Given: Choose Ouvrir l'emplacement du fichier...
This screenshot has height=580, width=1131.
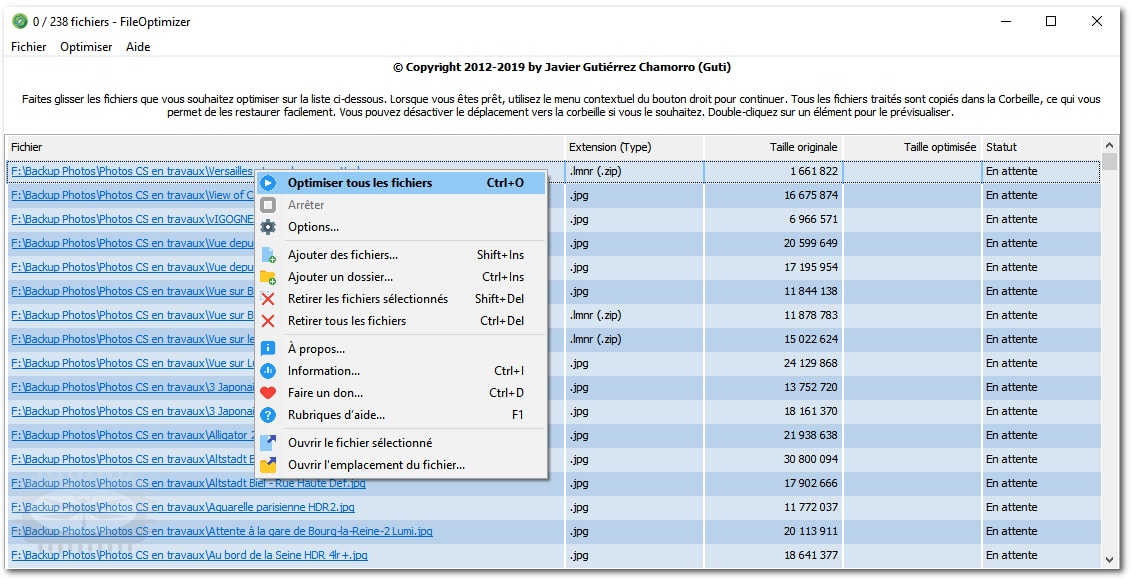Looking at the screenshot, I should point(402,465).
